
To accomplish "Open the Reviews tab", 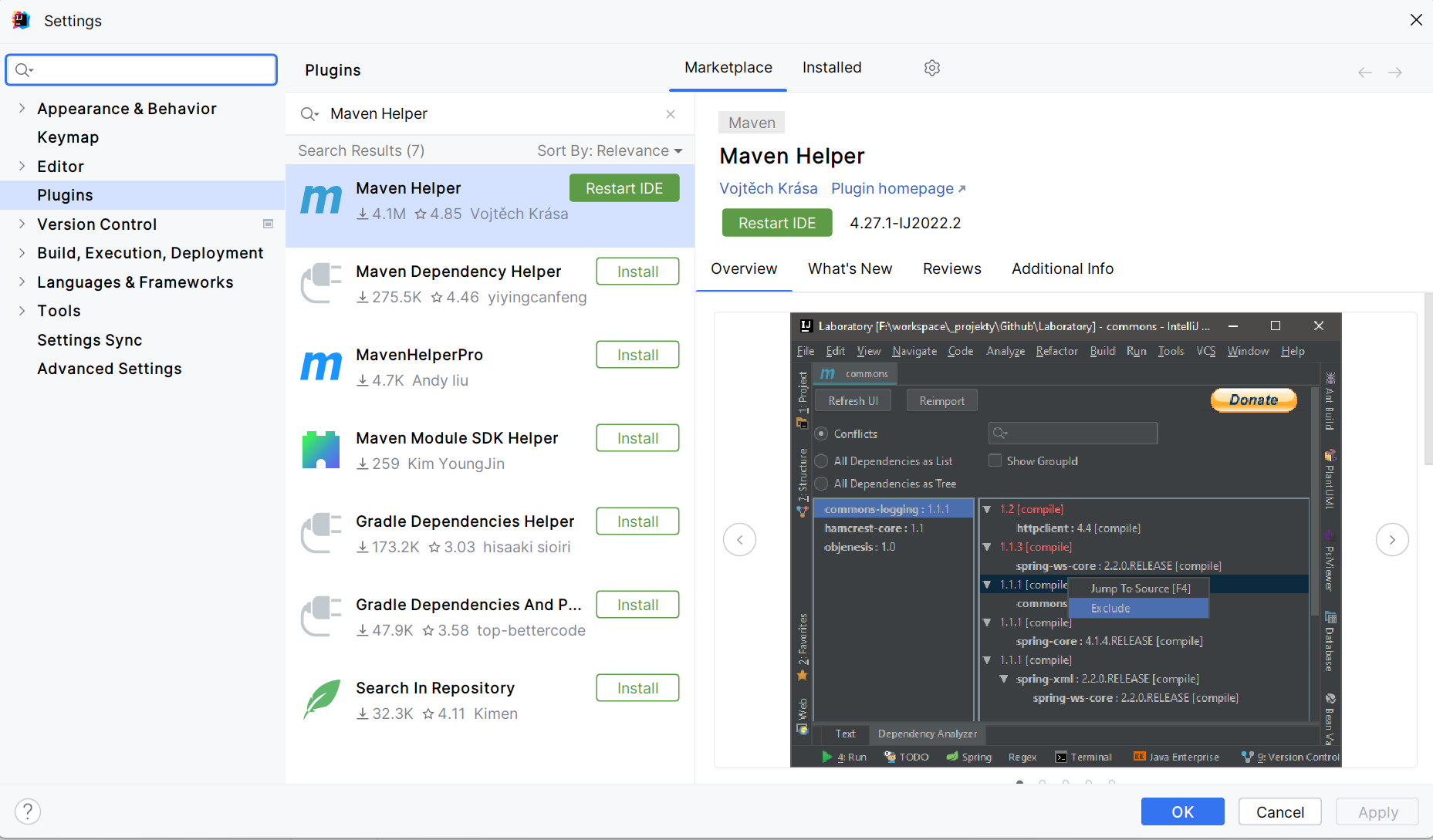I will point(951,269).
